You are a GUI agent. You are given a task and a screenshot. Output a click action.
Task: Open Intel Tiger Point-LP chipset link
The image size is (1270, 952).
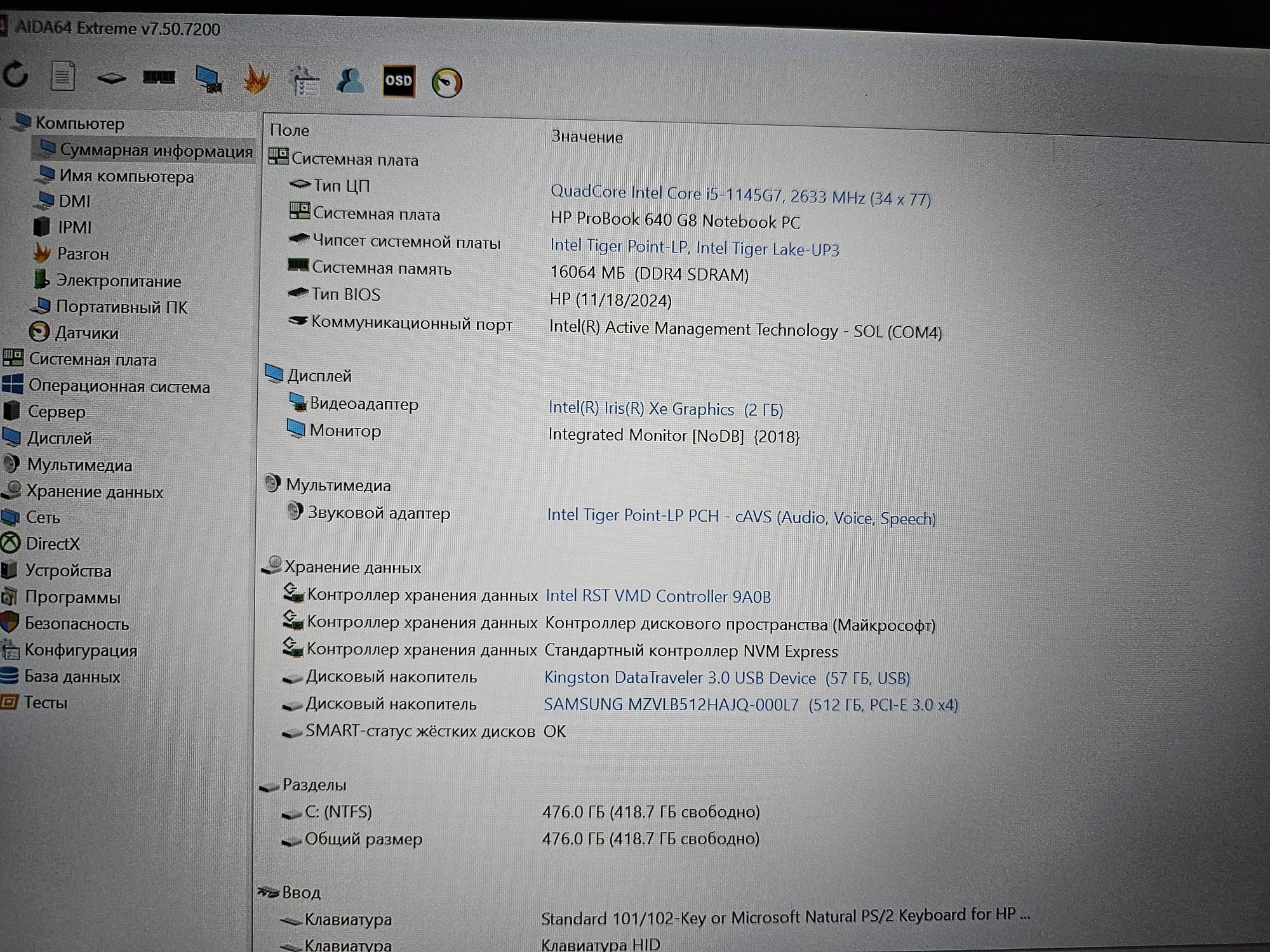click(695, 248)
